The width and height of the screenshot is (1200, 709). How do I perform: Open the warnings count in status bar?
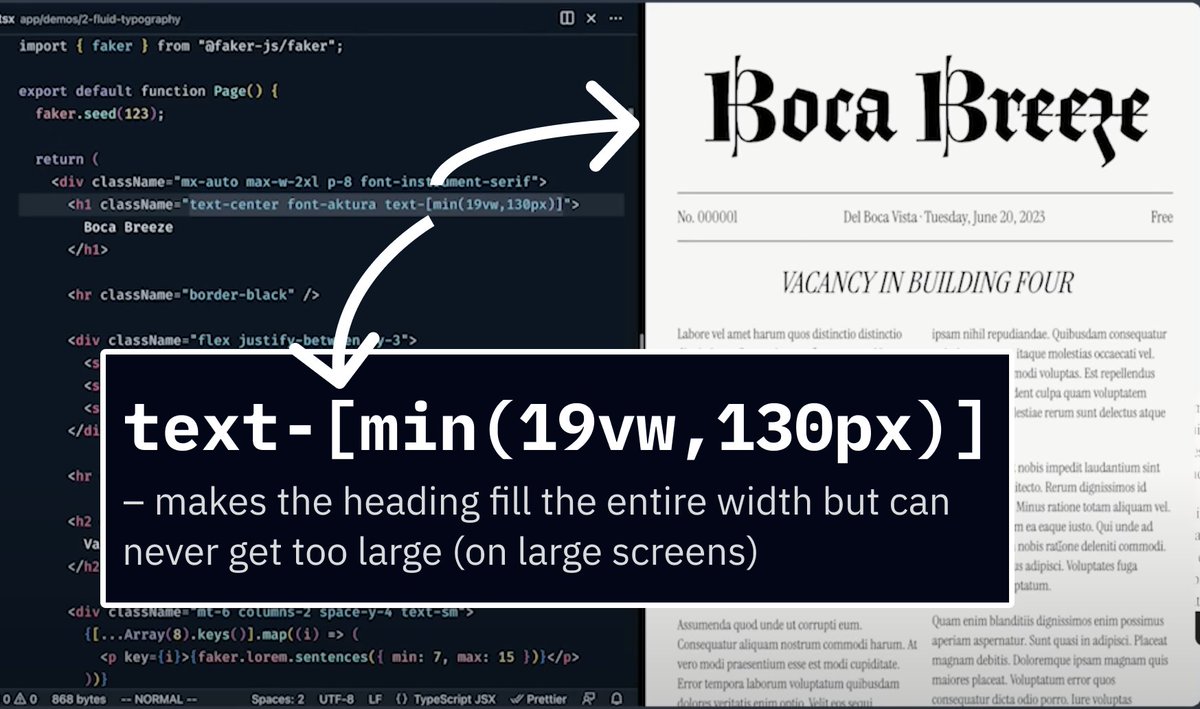pyautogui.click(x=26, y=699)
